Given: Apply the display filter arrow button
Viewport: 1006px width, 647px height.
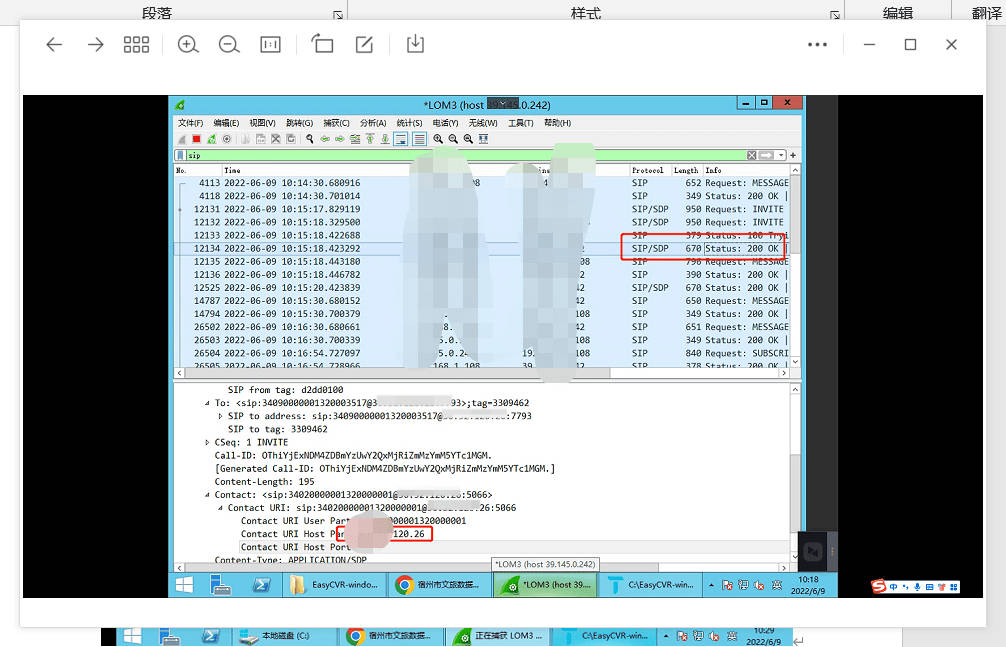Looking at the screenshot, I should pyautogui.click(x=766, y=155).
